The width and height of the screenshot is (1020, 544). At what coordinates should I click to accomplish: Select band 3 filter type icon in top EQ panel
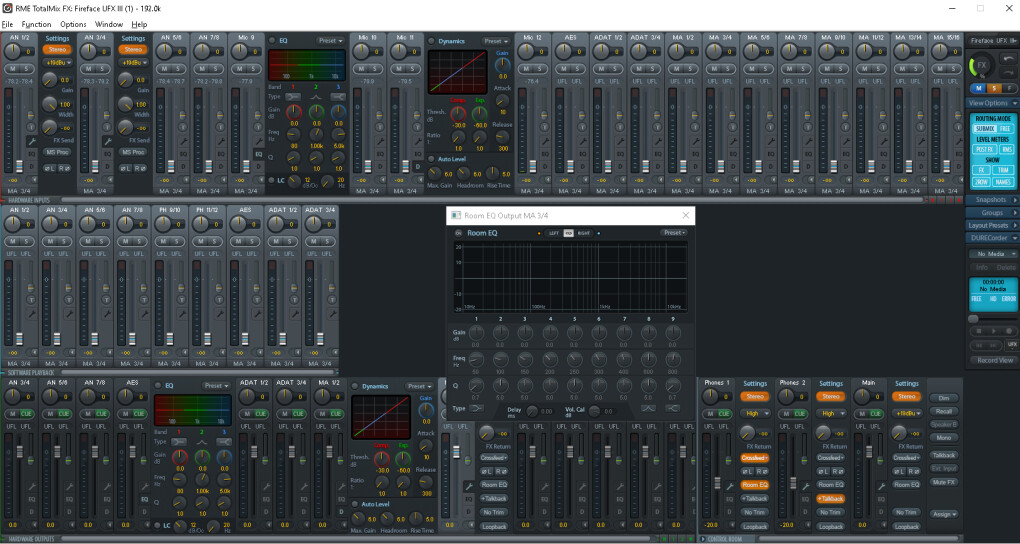click(338, 96)
